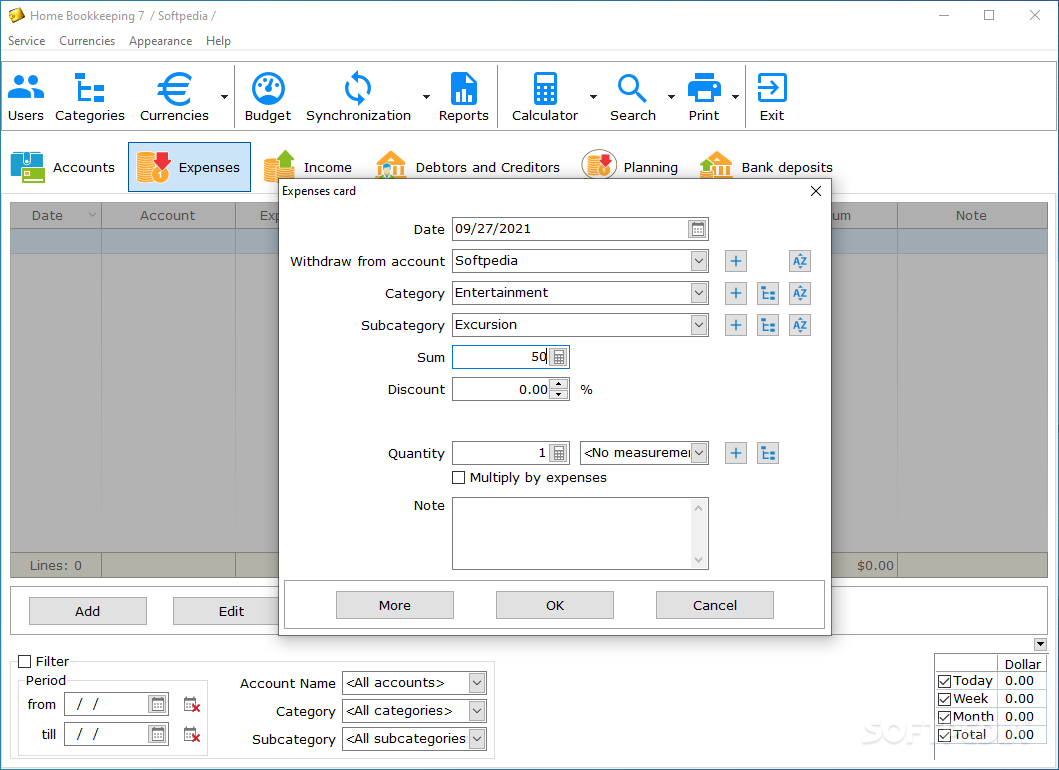Sort subcategories with AZ button
The width and height of the screenshot is (1059, 770).
pos(800,325)
